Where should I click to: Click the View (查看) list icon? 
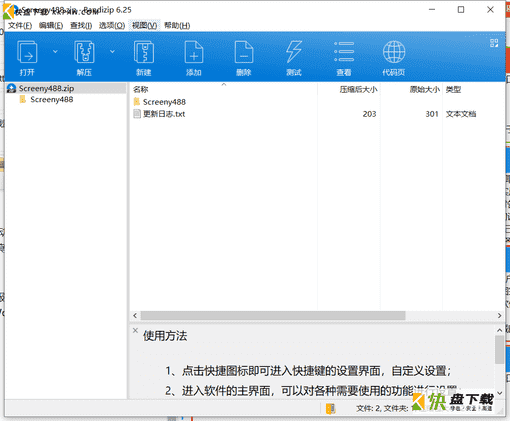(x=344, y=52)
